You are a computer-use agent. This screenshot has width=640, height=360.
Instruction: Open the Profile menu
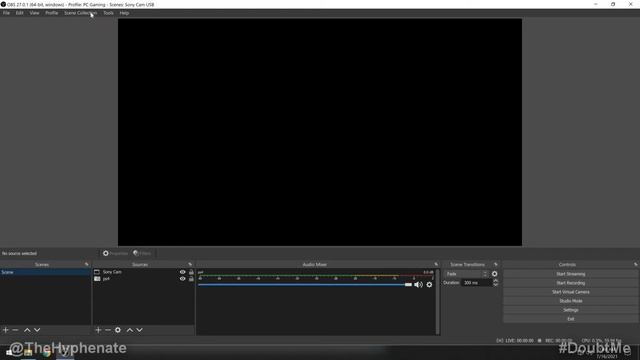pos(51,13)
